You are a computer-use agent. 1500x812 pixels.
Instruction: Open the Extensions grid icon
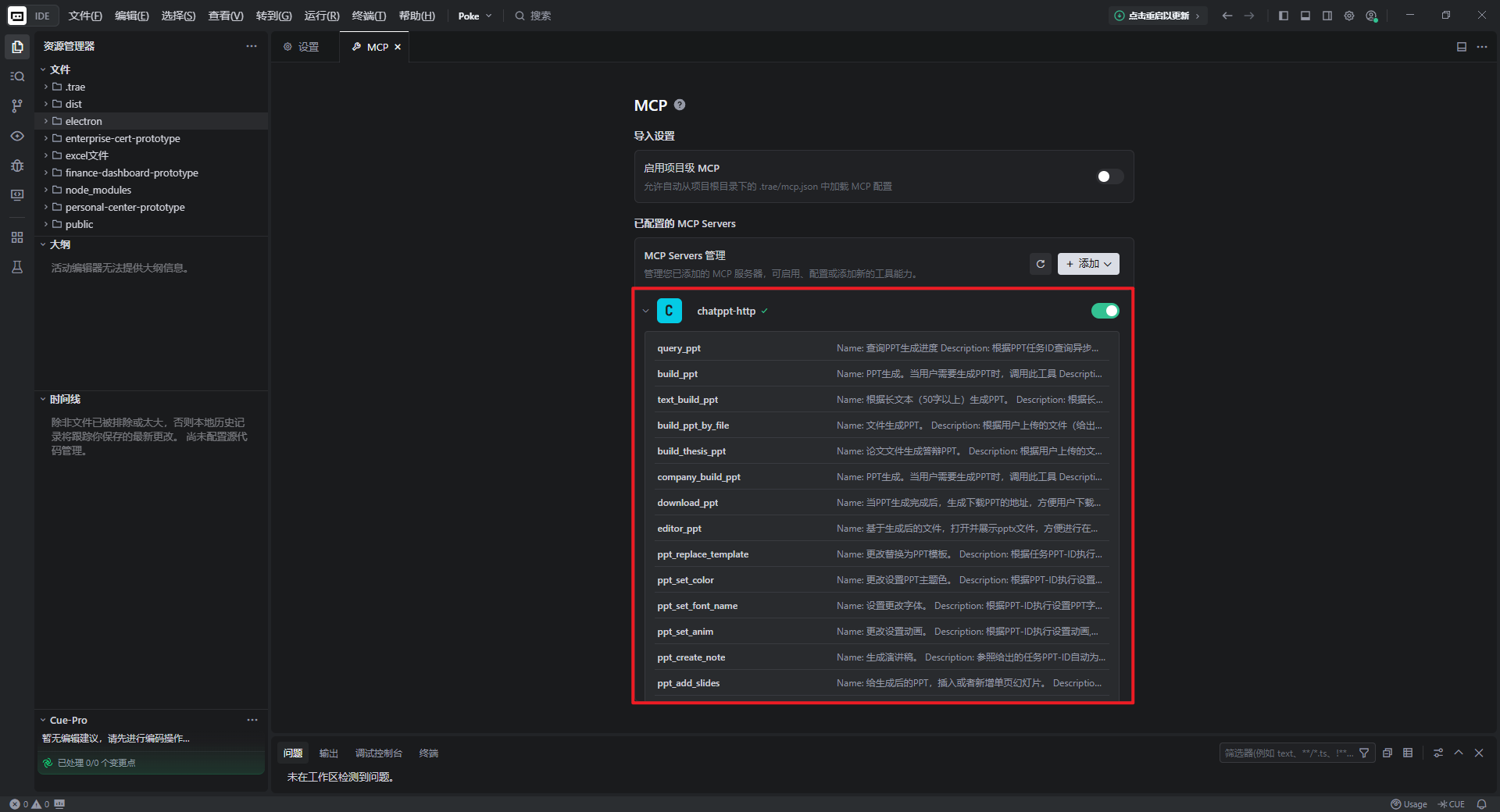(17, 237)
